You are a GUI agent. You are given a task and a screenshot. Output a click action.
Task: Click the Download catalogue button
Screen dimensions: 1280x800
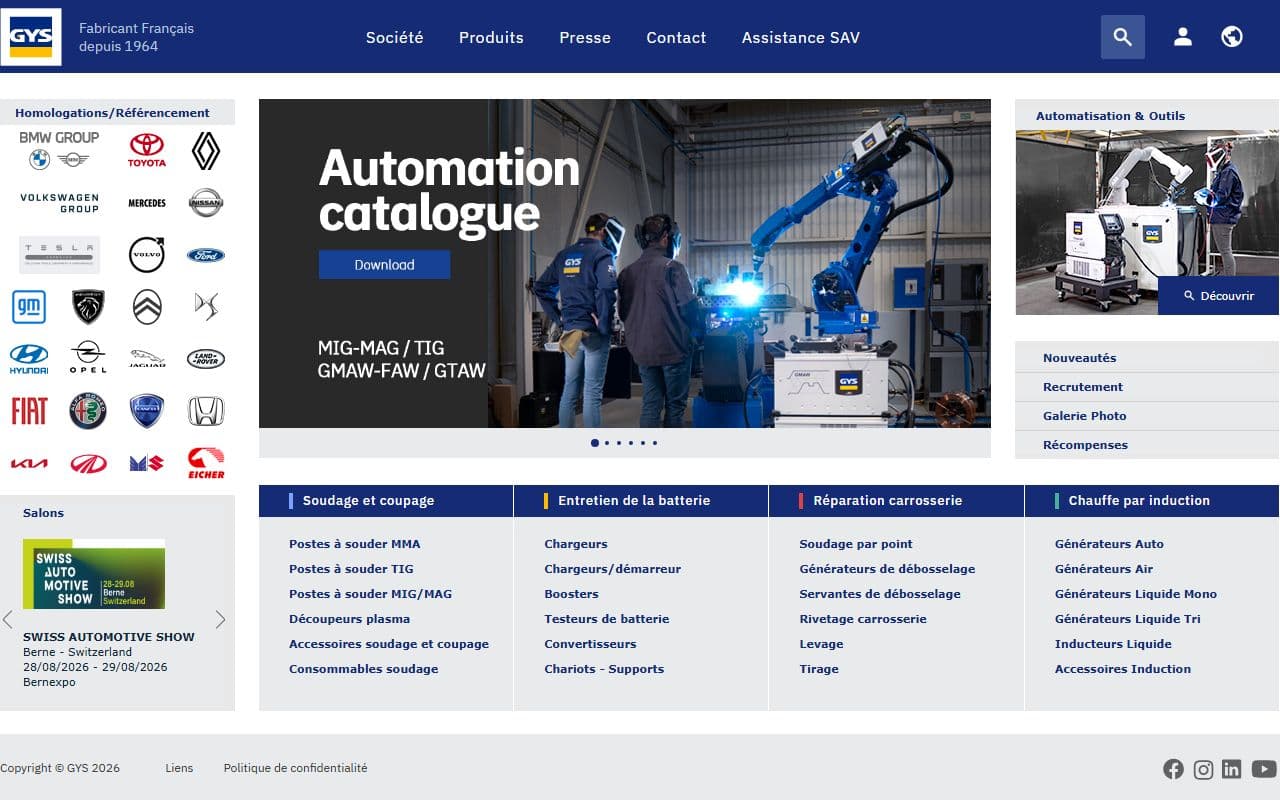[x=384, y=265]
